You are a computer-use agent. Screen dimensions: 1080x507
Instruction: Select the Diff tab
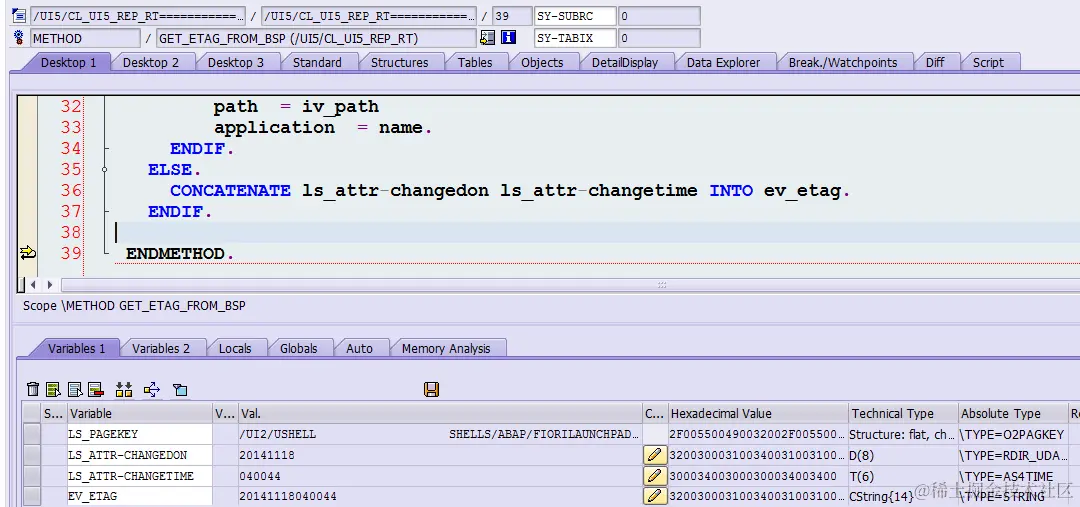[935, 63]
